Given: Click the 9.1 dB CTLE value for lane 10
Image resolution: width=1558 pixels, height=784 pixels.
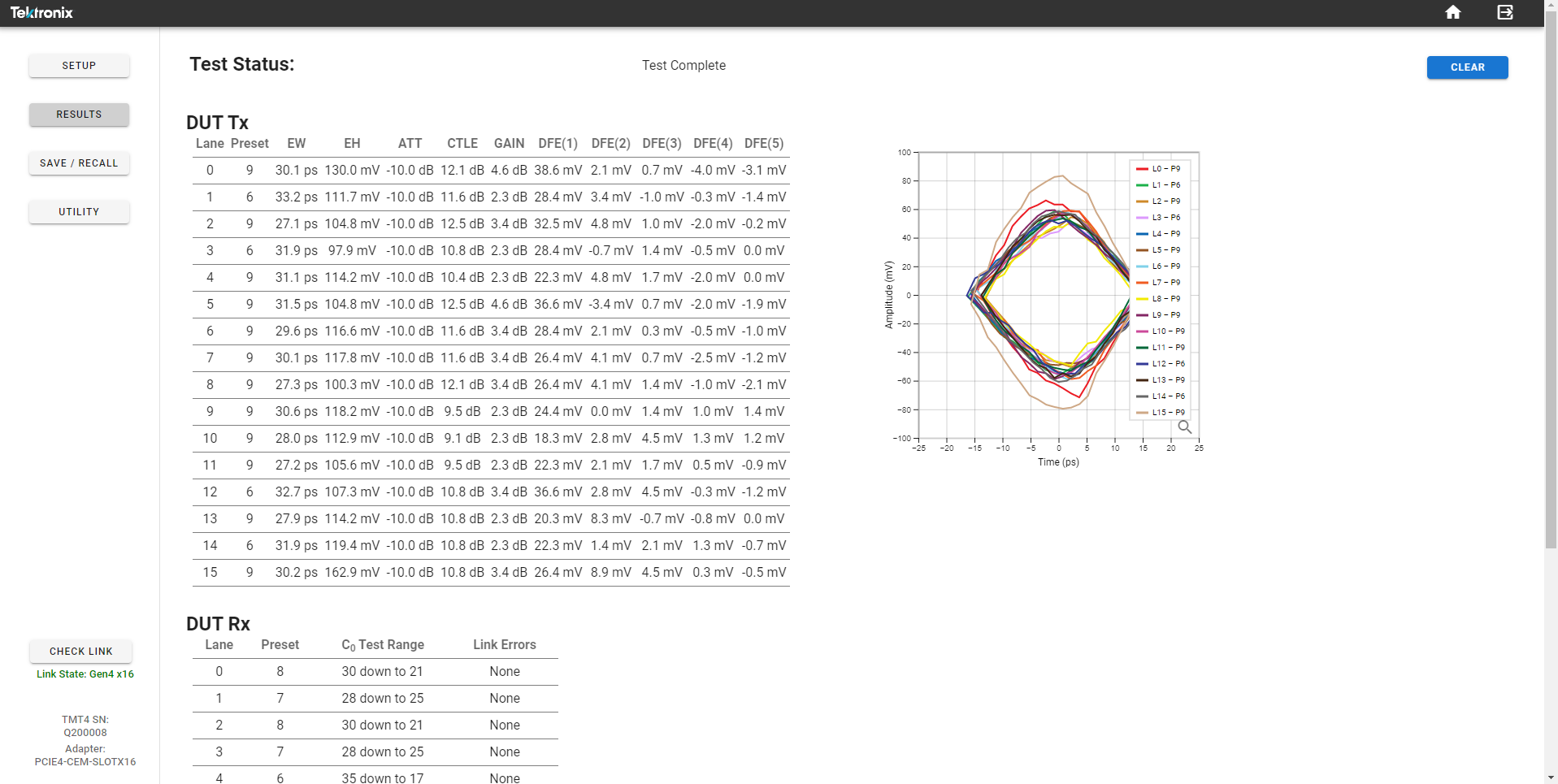Looking at the screenshot, I should (x=462, y=439).
